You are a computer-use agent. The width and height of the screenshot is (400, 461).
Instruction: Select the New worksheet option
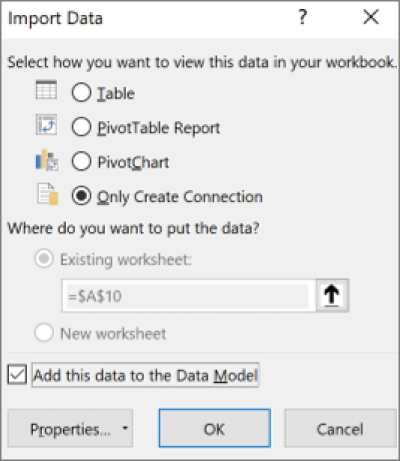44,333
